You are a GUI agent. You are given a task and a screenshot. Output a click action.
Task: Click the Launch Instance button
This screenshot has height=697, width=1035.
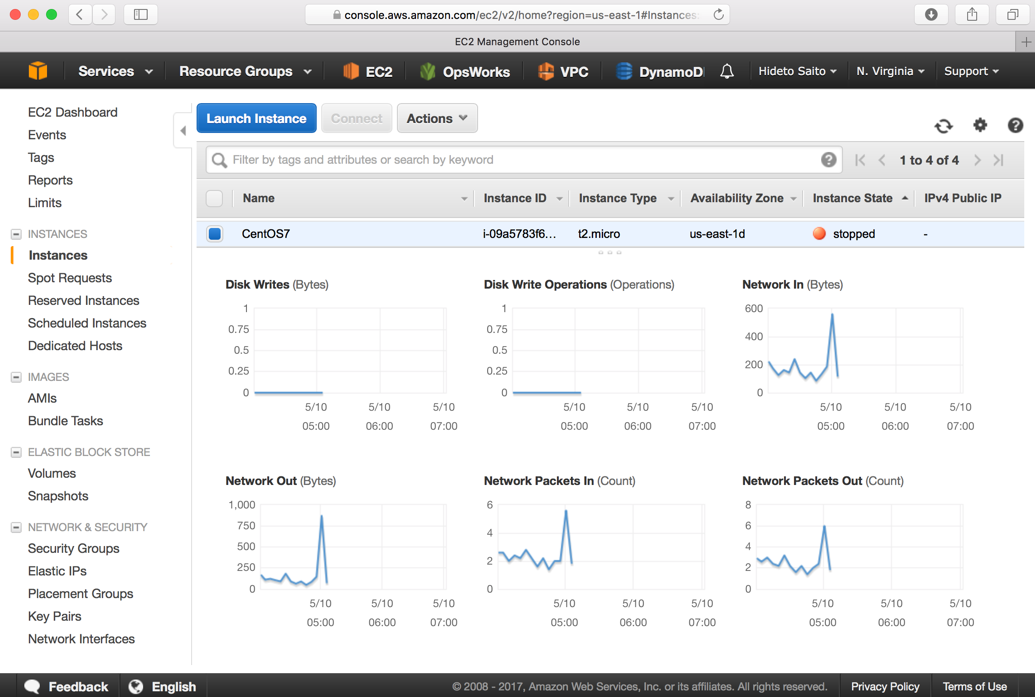(x=256, y=118)
